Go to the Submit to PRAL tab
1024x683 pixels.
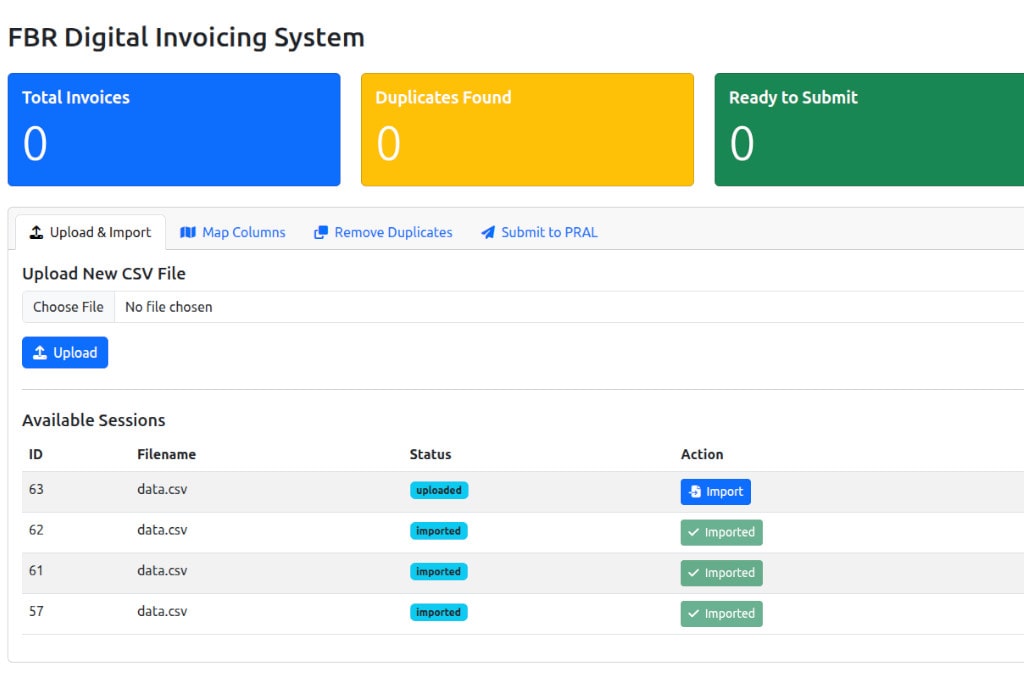539,232
